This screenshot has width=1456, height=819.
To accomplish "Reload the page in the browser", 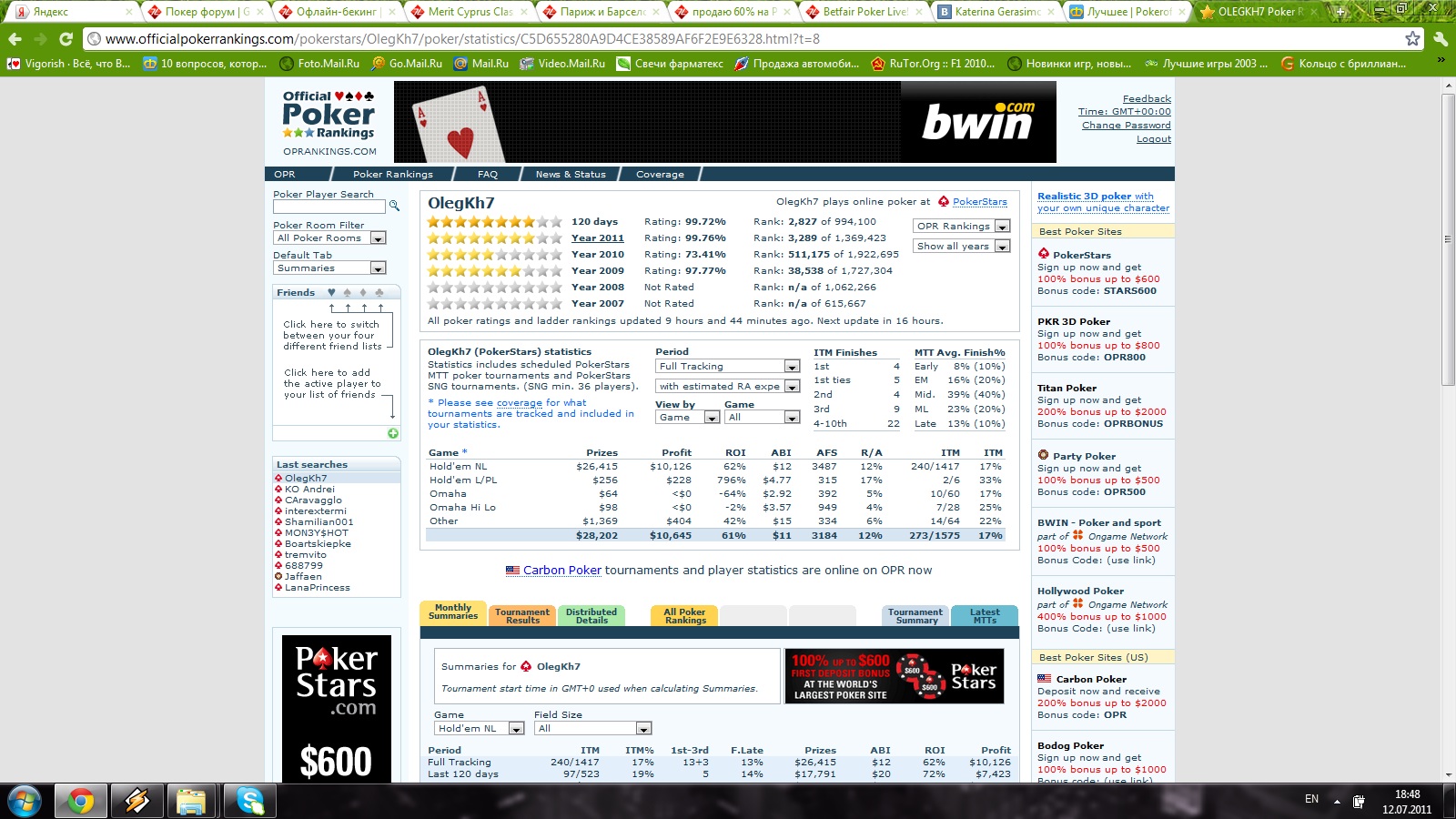I will 66,39.
